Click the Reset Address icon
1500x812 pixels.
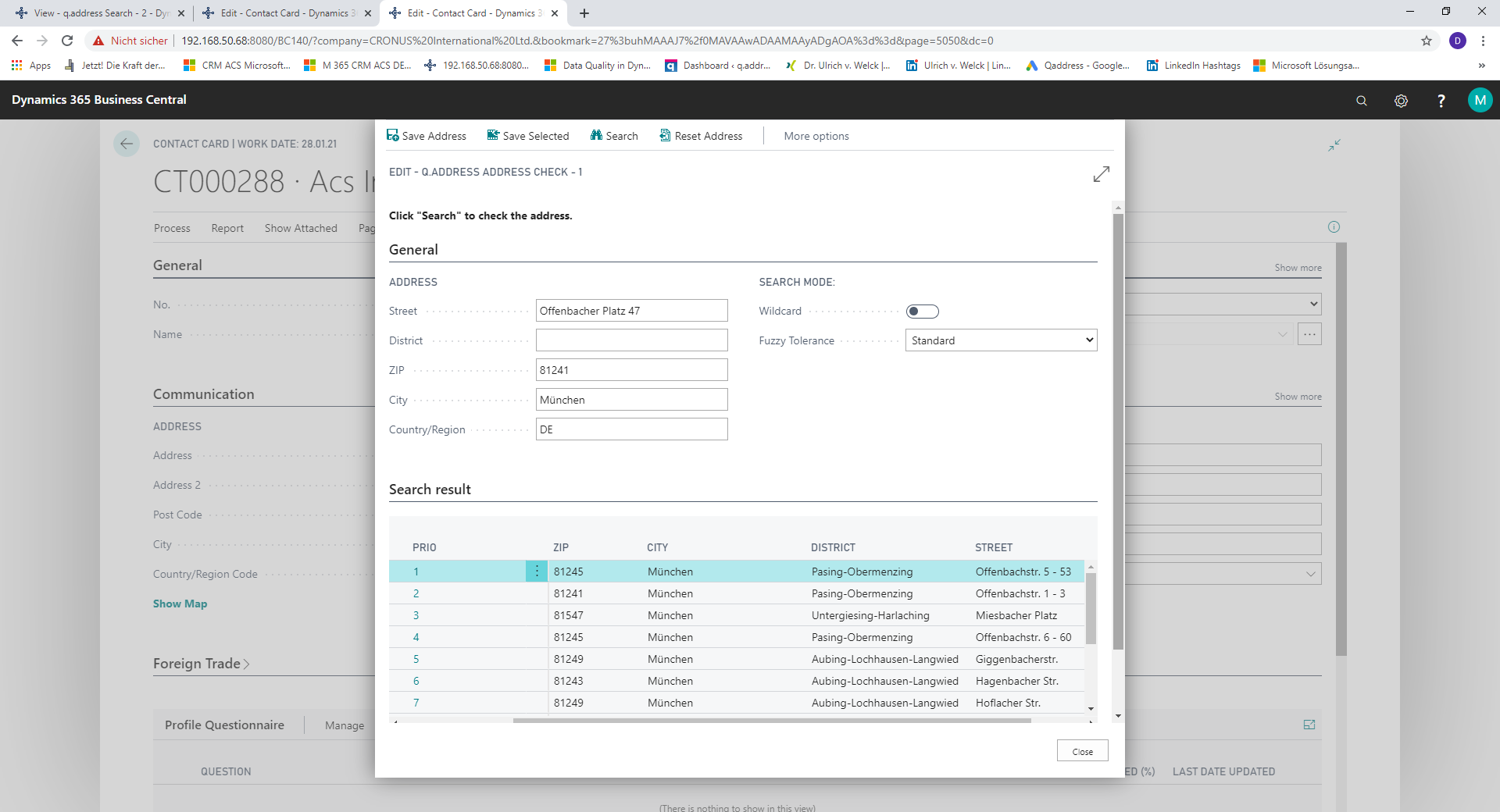click(x=665, y=135)
